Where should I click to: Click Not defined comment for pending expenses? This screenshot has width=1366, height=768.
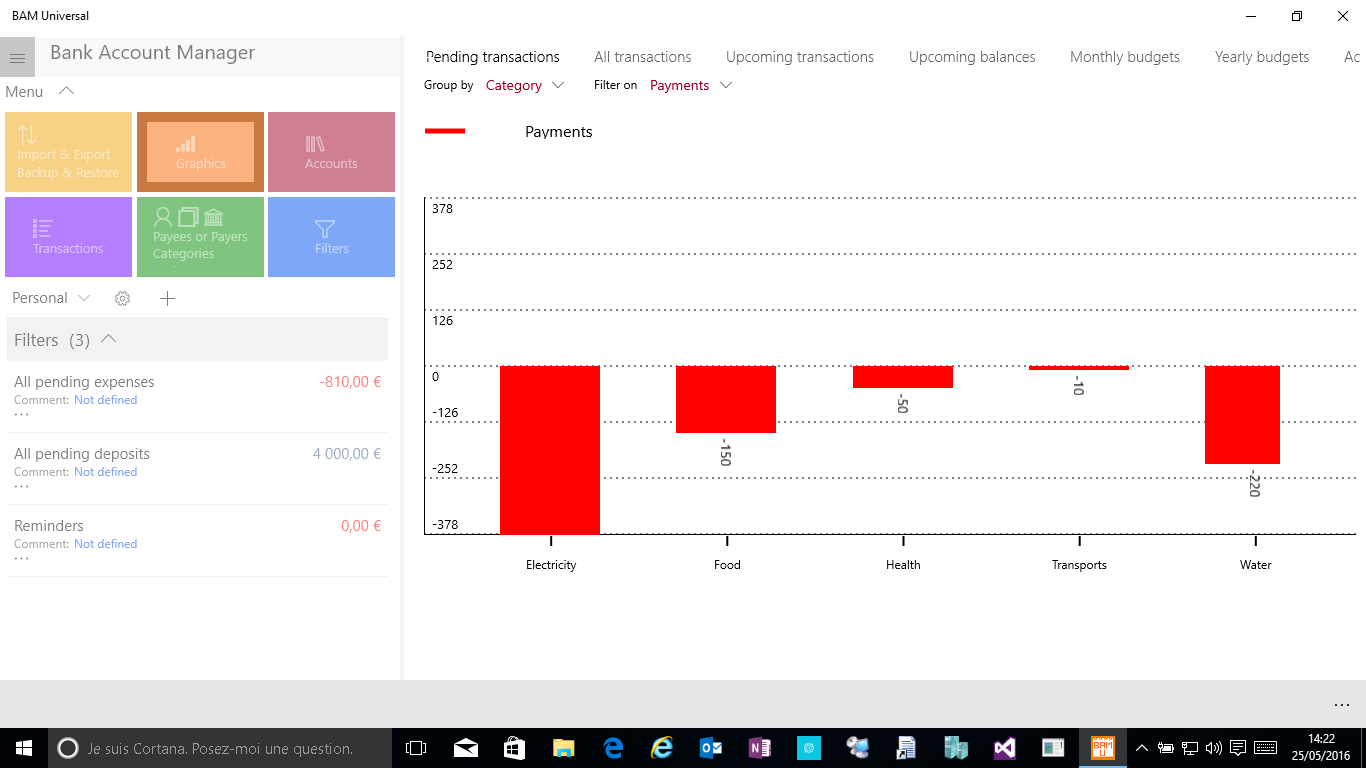click(106, 400)
